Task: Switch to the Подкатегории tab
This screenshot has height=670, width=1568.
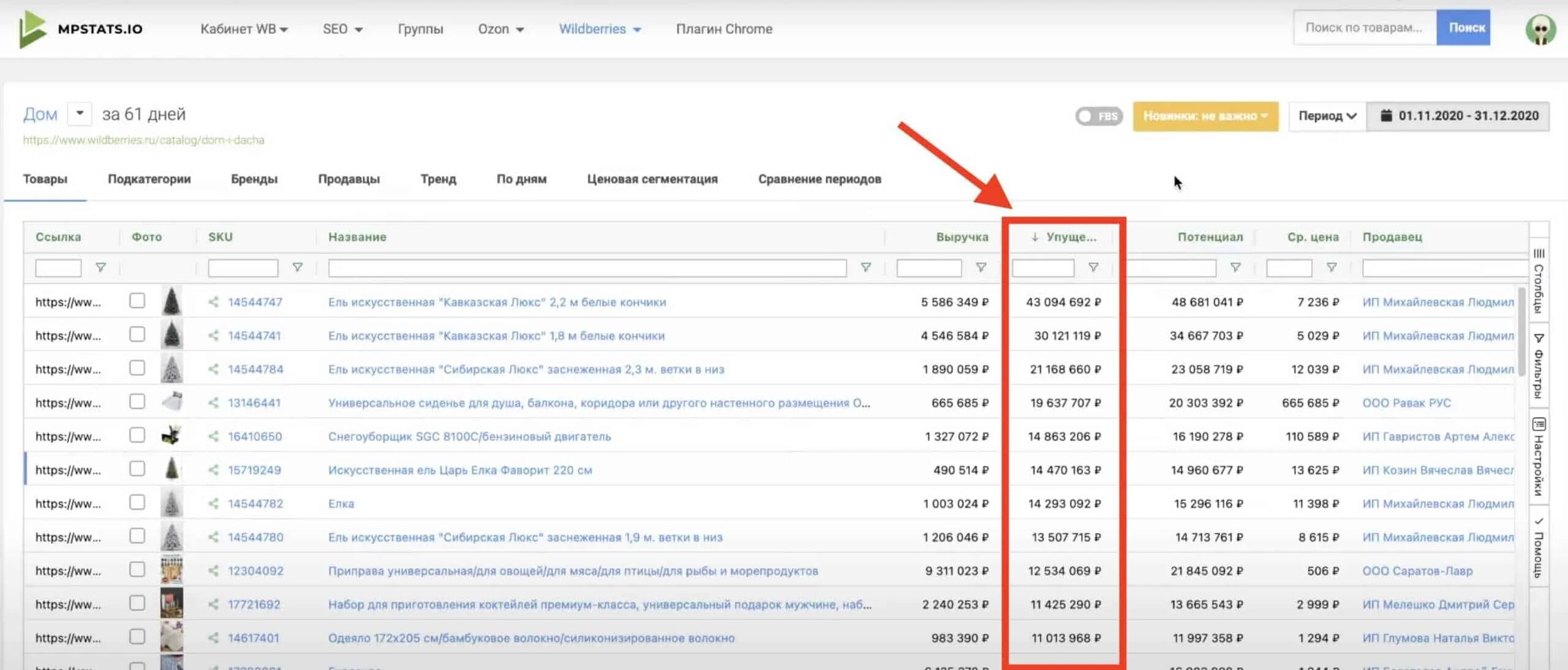Action: point(149,179)
